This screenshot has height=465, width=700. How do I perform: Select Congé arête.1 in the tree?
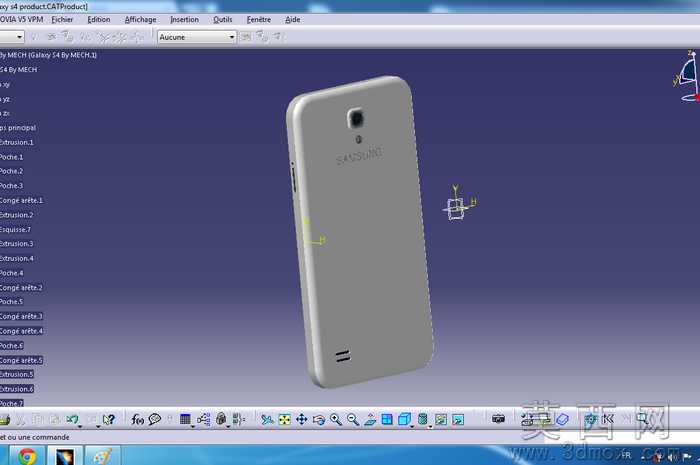[21, 200]
